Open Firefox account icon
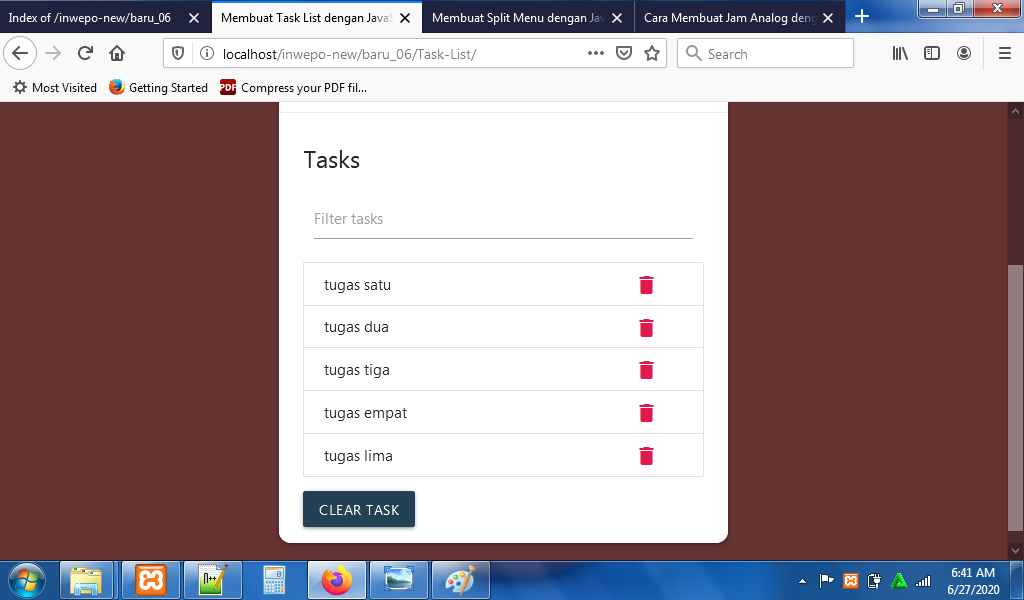The image size is (1024, 600). click(x=964, y=54)
